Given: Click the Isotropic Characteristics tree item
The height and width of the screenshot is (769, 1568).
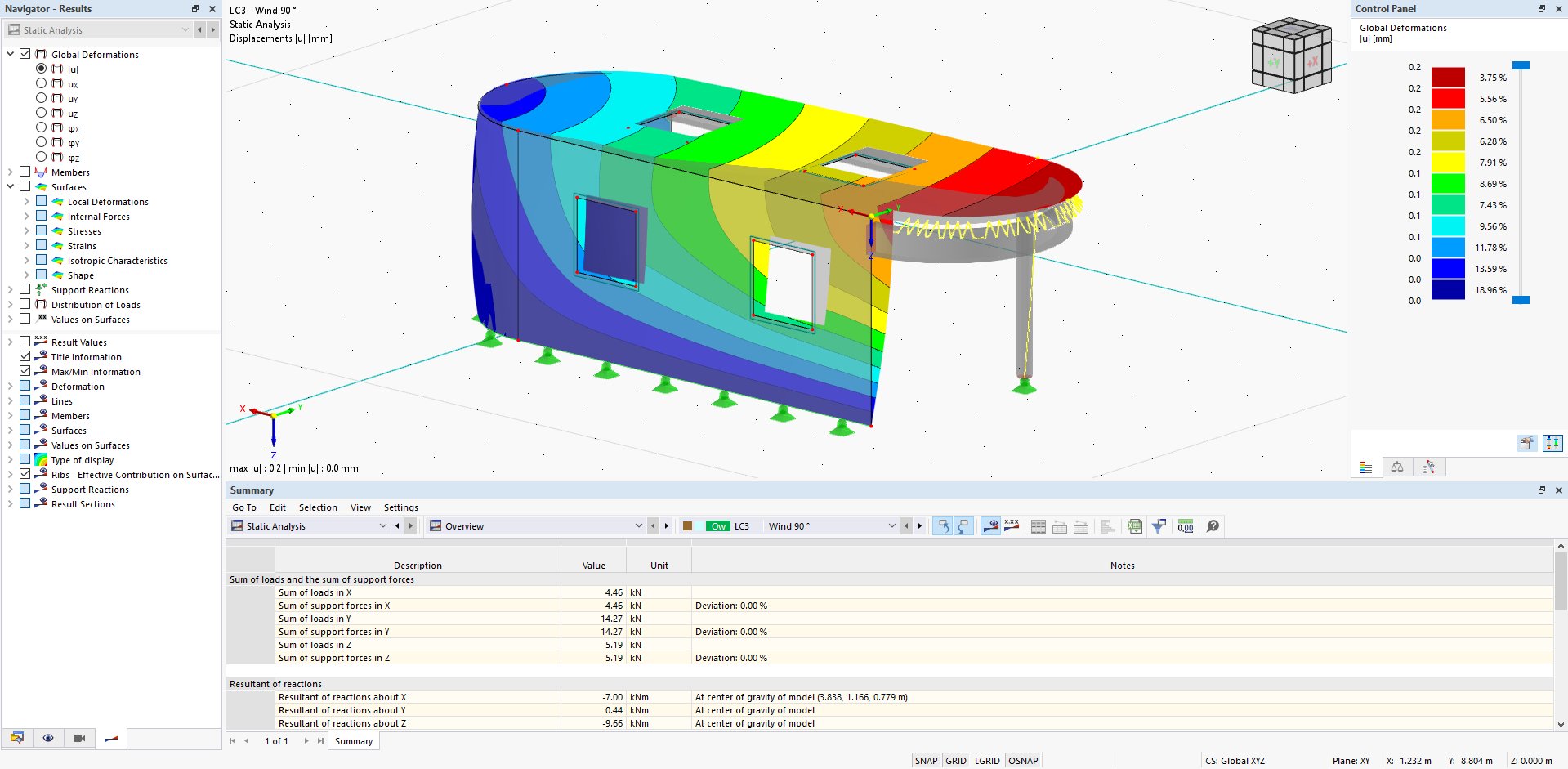Looking at the screenshot, I should [x=118, y=261].
